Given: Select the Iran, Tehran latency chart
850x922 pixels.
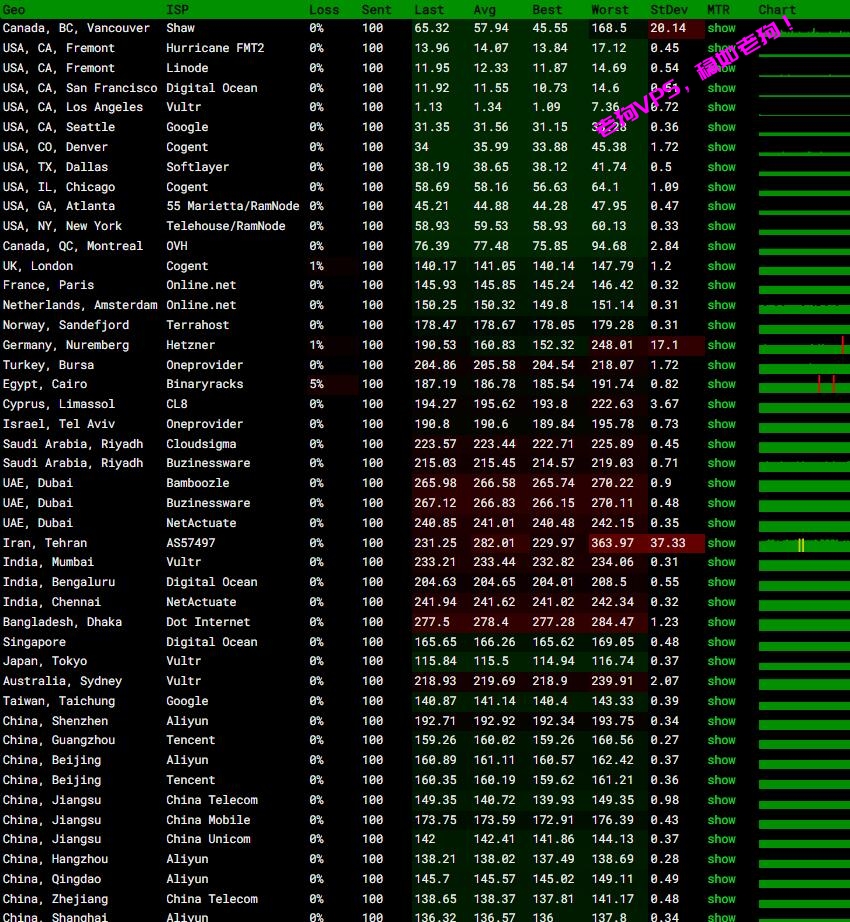Looking at the screenshot, I should [804, 544].
